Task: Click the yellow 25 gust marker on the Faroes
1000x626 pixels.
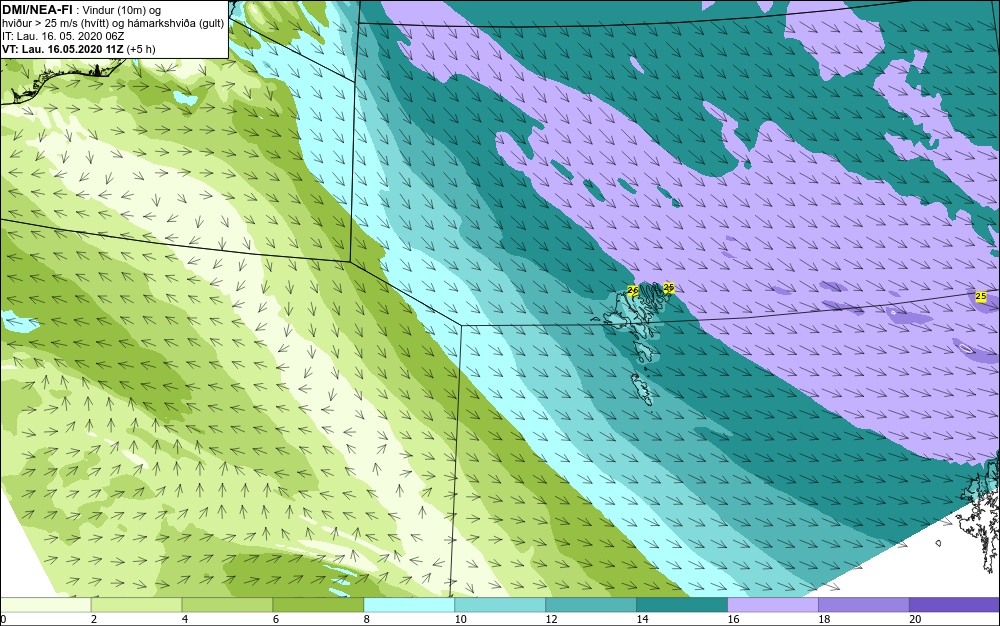Action: click(x=668, y=288)
